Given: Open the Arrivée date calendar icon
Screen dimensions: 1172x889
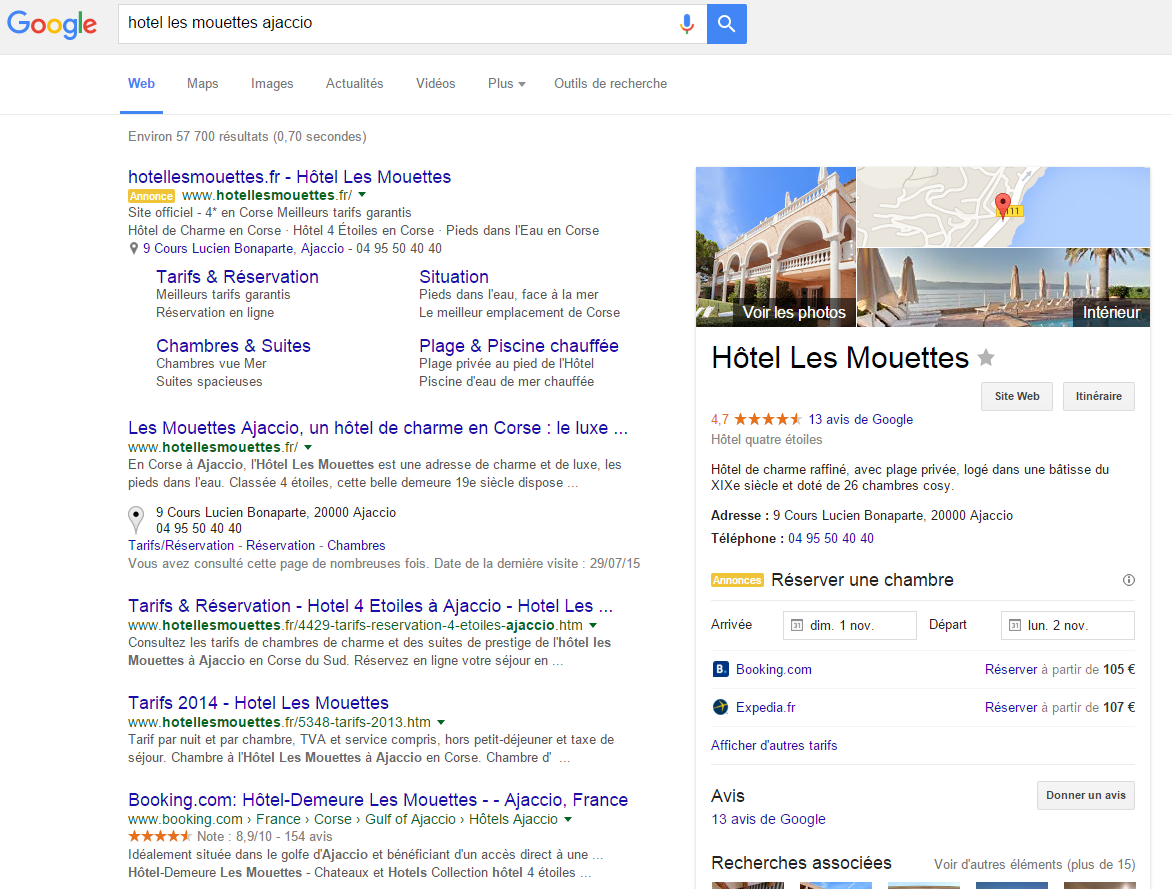Looking at the screenshot, I should (x=797, y=626).
